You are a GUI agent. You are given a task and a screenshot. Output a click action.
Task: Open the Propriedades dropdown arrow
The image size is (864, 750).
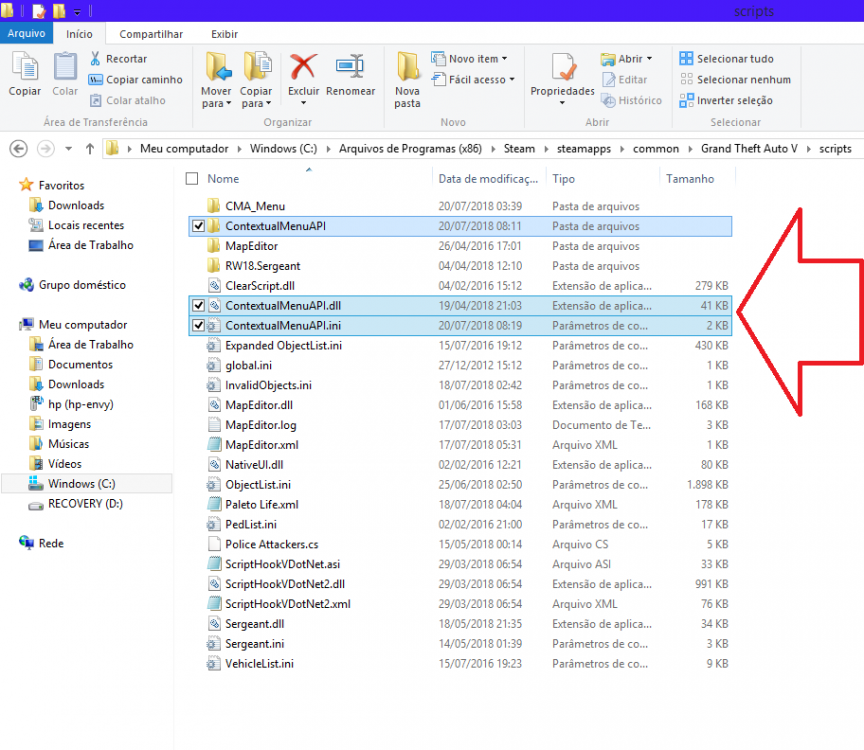click(x=562, y=103)
